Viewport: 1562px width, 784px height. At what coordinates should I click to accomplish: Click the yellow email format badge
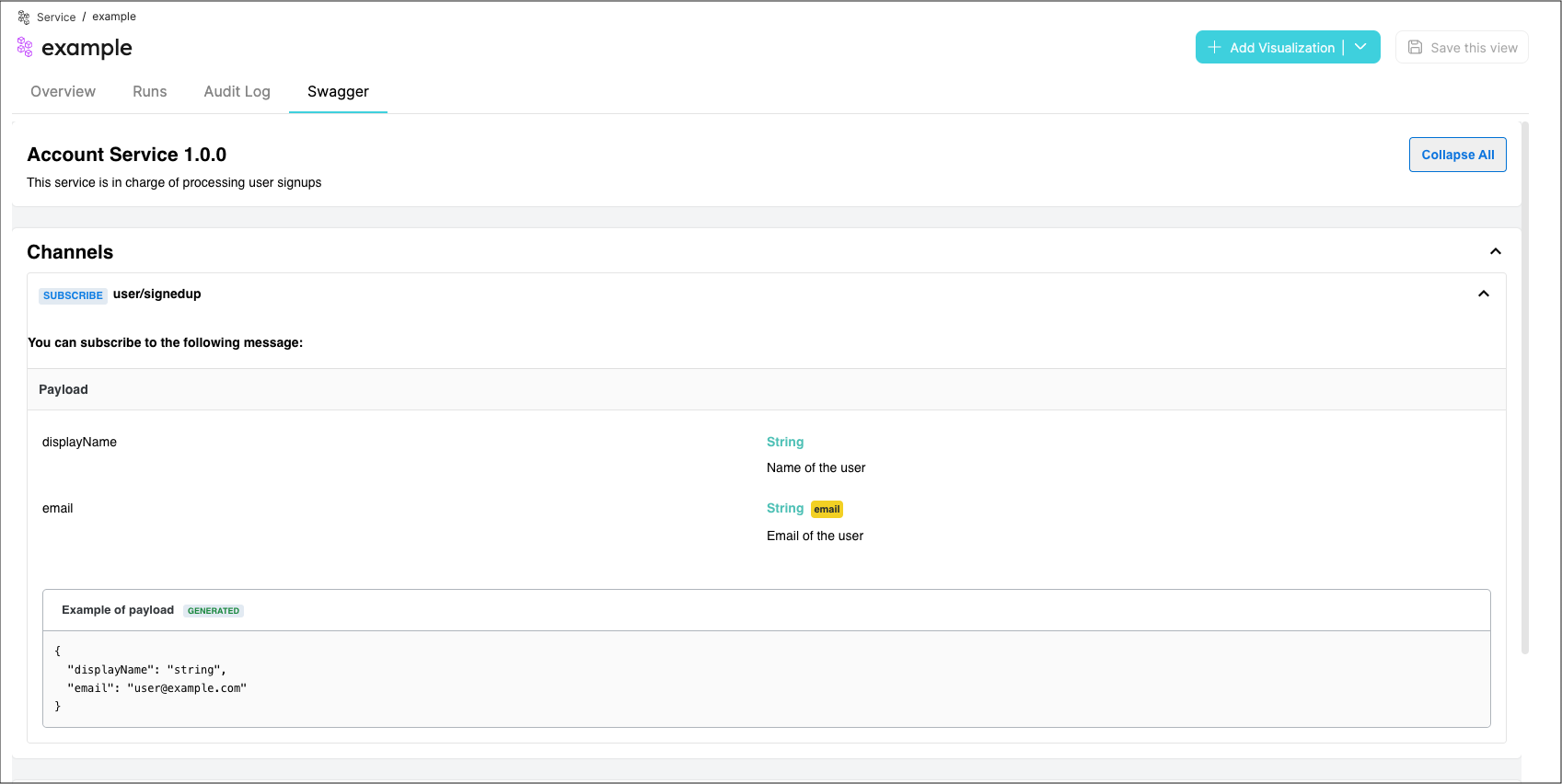click(x=827, y=510)
